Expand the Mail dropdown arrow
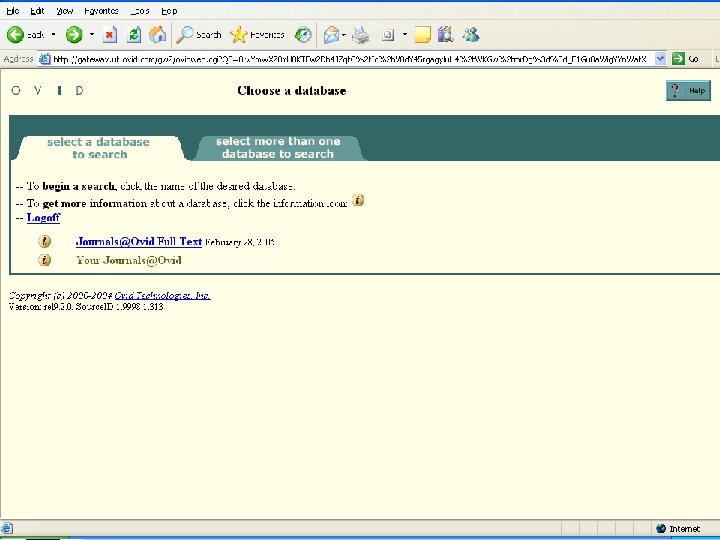The image size is (720, 540). point(344,34)
